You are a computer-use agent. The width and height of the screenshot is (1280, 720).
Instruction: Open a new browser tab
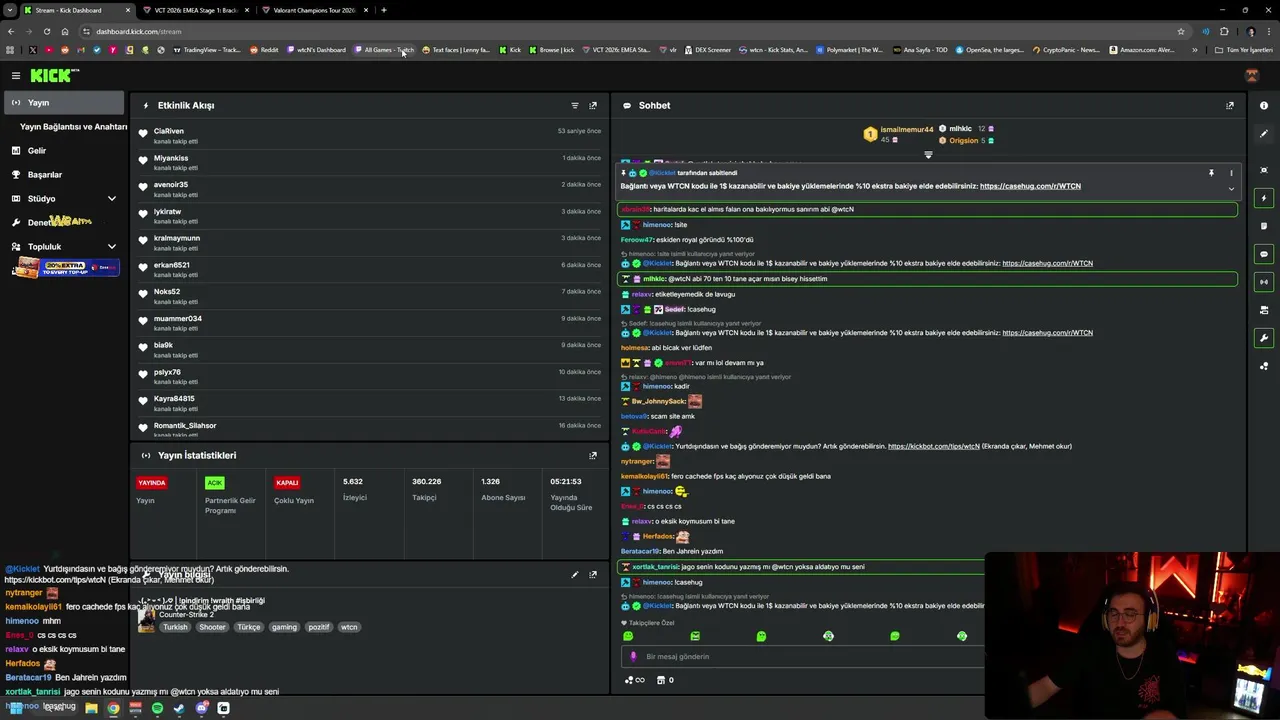pyautogui.click(x=384, y=10)
